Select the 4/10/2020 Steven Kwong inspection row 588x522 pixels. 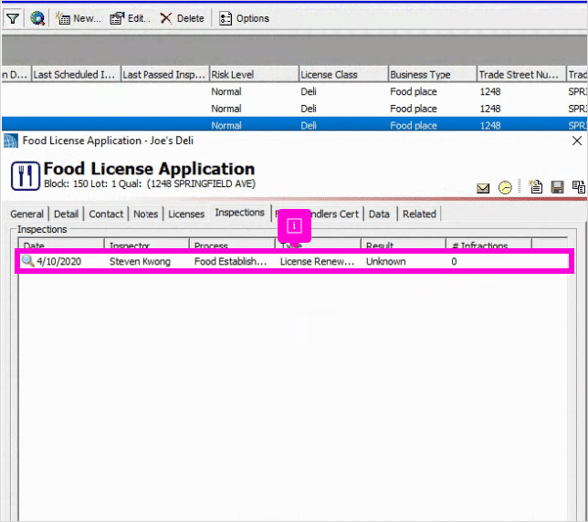point(294,261)
